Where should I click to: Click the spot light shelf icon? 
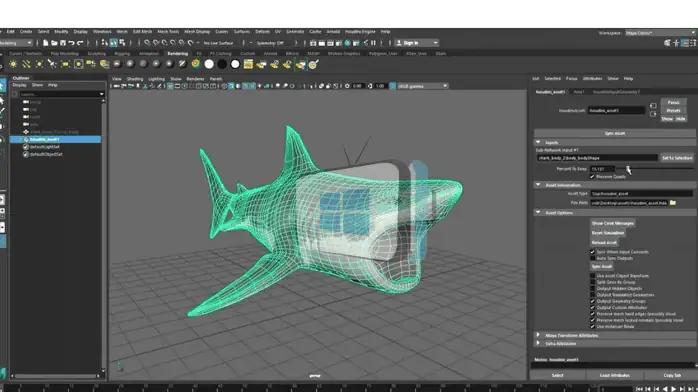point(52,64)
